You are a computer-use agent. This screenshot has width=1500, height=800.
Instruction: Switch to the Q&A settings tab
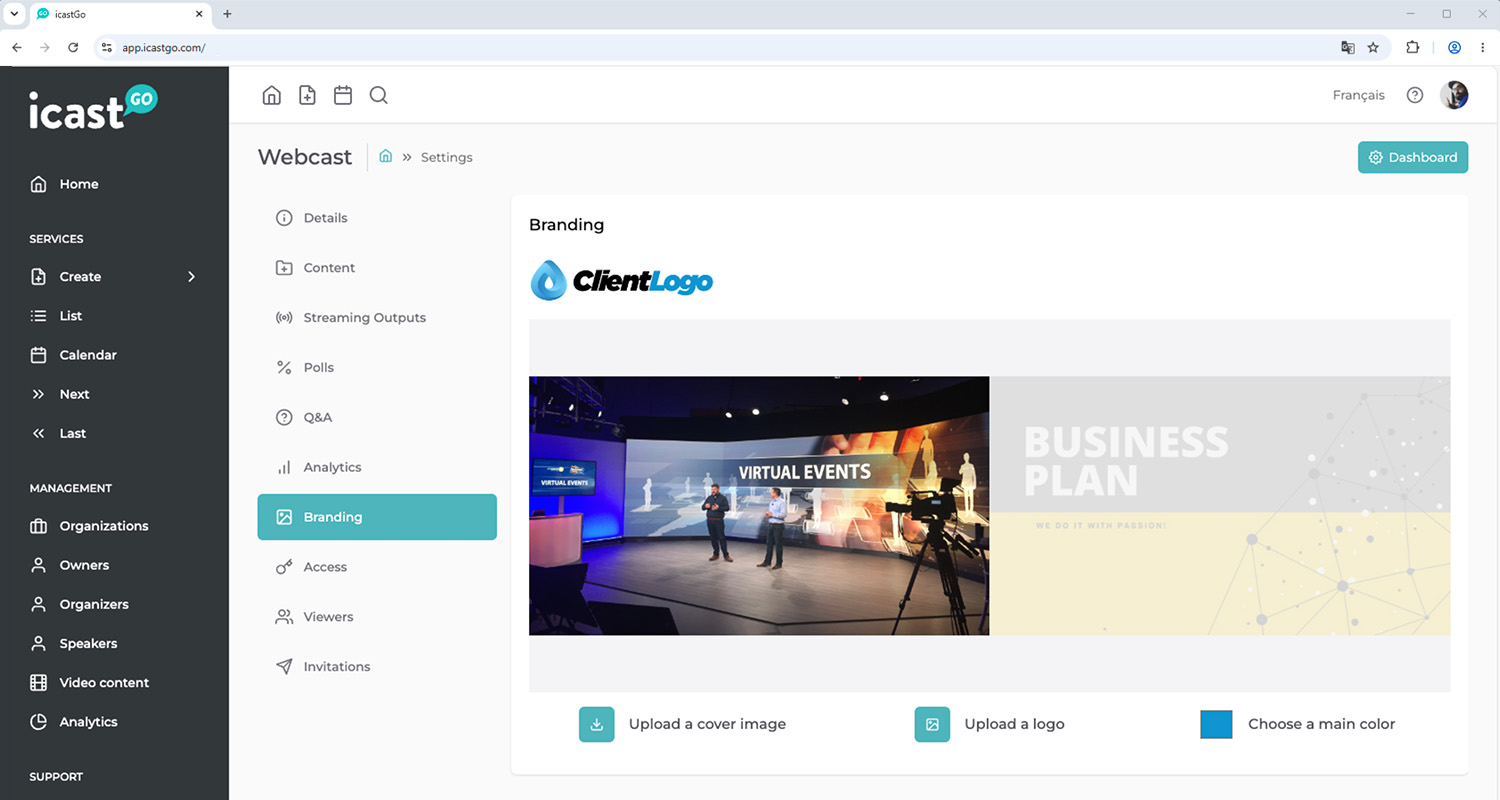377,417
